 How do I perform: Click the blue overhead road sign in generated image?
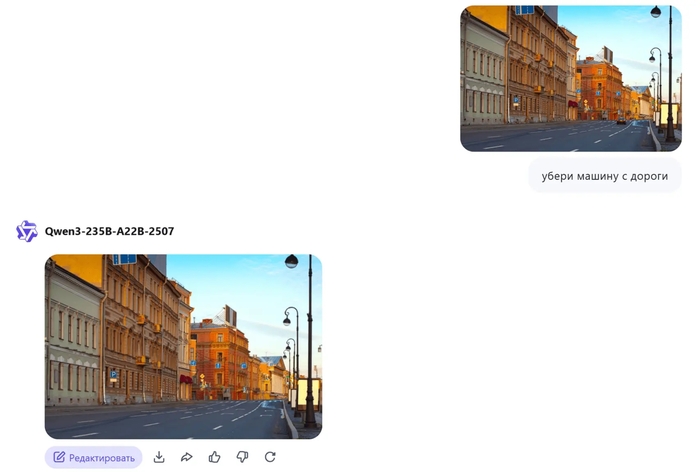pyautogui.click(x=124, y=259)
